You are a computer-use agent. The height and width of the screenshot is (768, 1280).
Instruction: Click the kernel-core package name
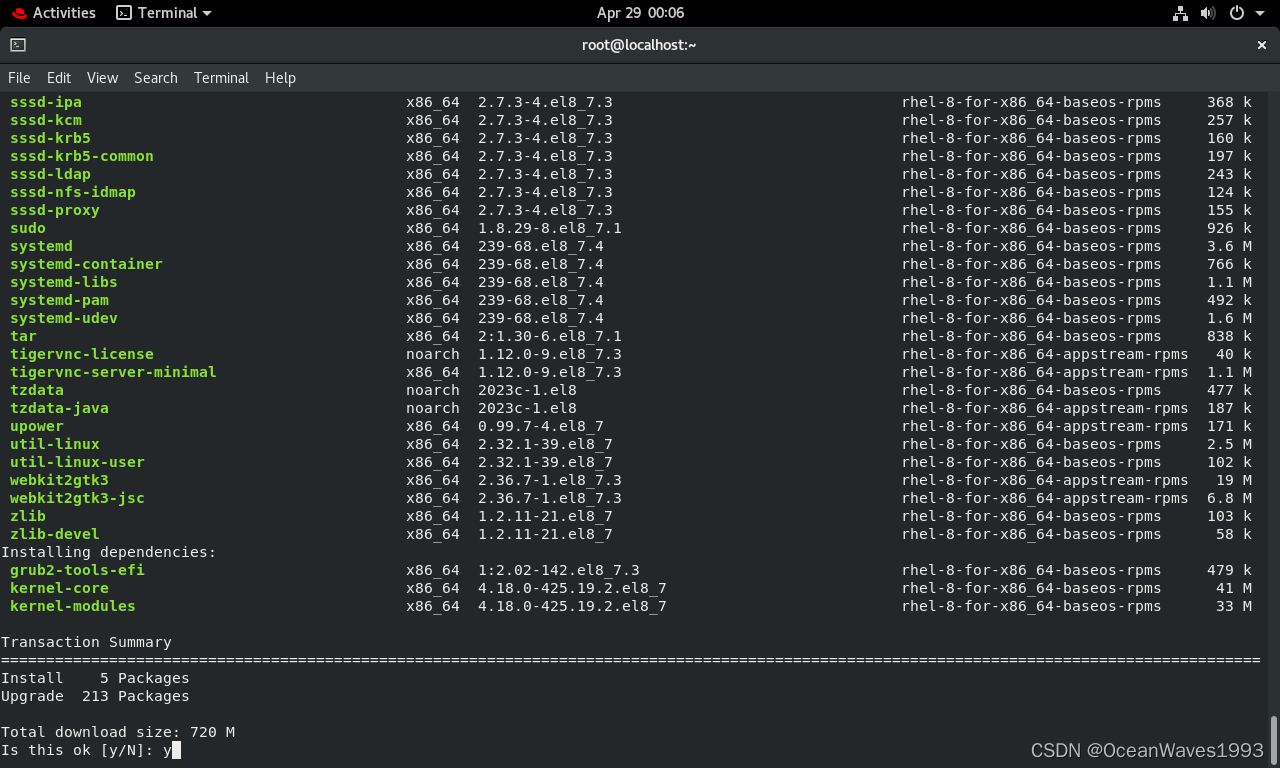(59, 588)
